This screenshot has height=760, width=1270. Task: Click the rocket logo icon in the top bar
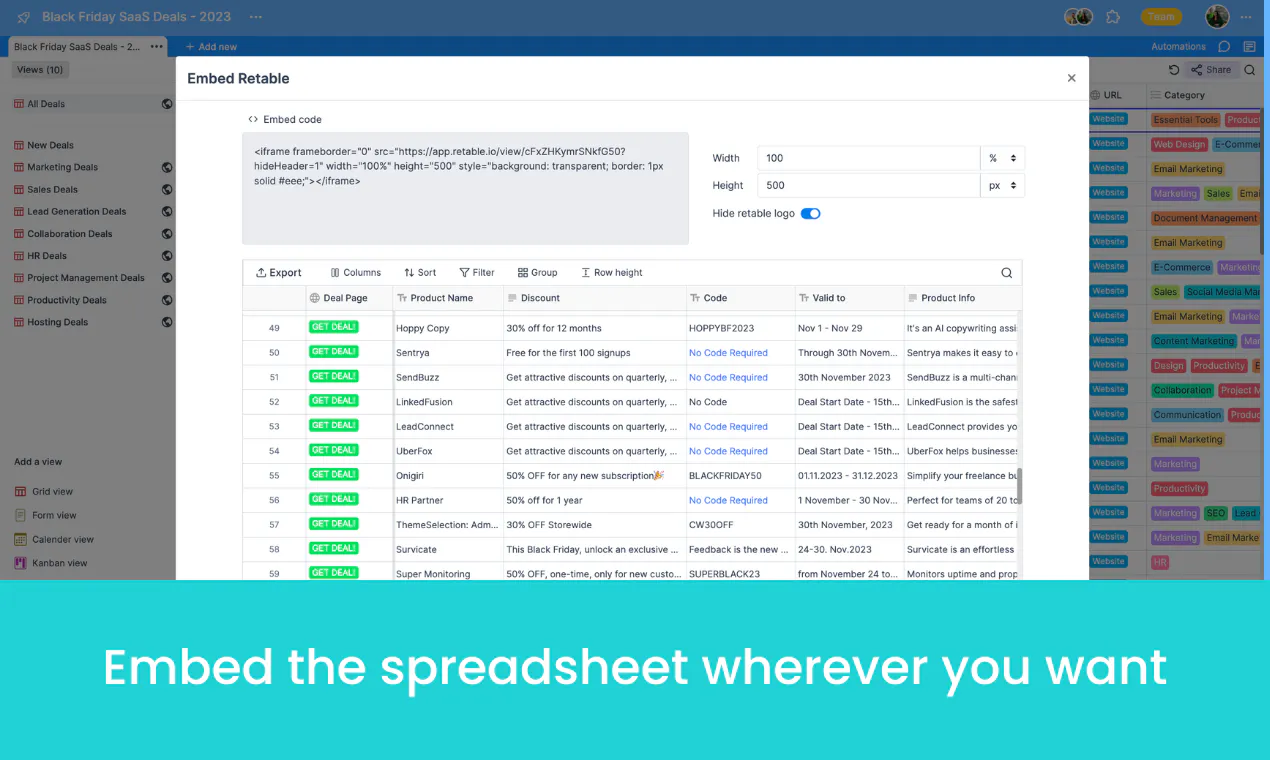coord(23,17)
